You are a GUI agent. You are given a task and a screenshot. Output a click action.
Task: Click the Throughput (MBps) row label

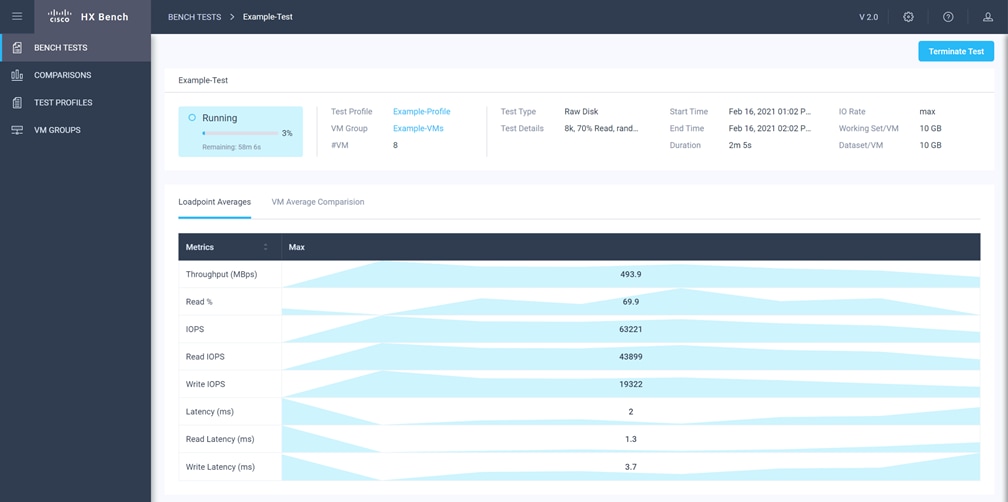[x=222, y=274]
